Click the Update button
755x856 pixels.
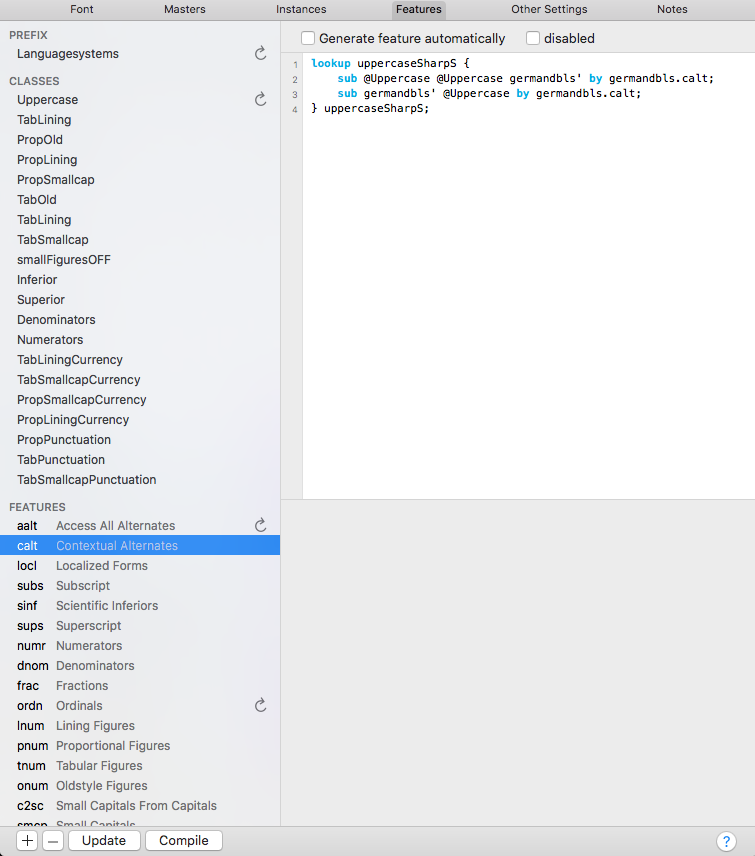click(104, 841)
